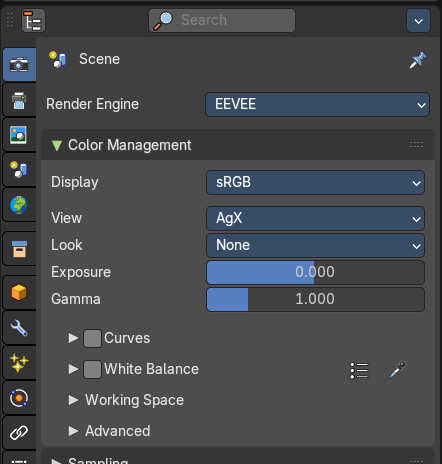Open the properties options dropdown button
The width and height of the screenshot is (442, 464).
click(418, 21)
